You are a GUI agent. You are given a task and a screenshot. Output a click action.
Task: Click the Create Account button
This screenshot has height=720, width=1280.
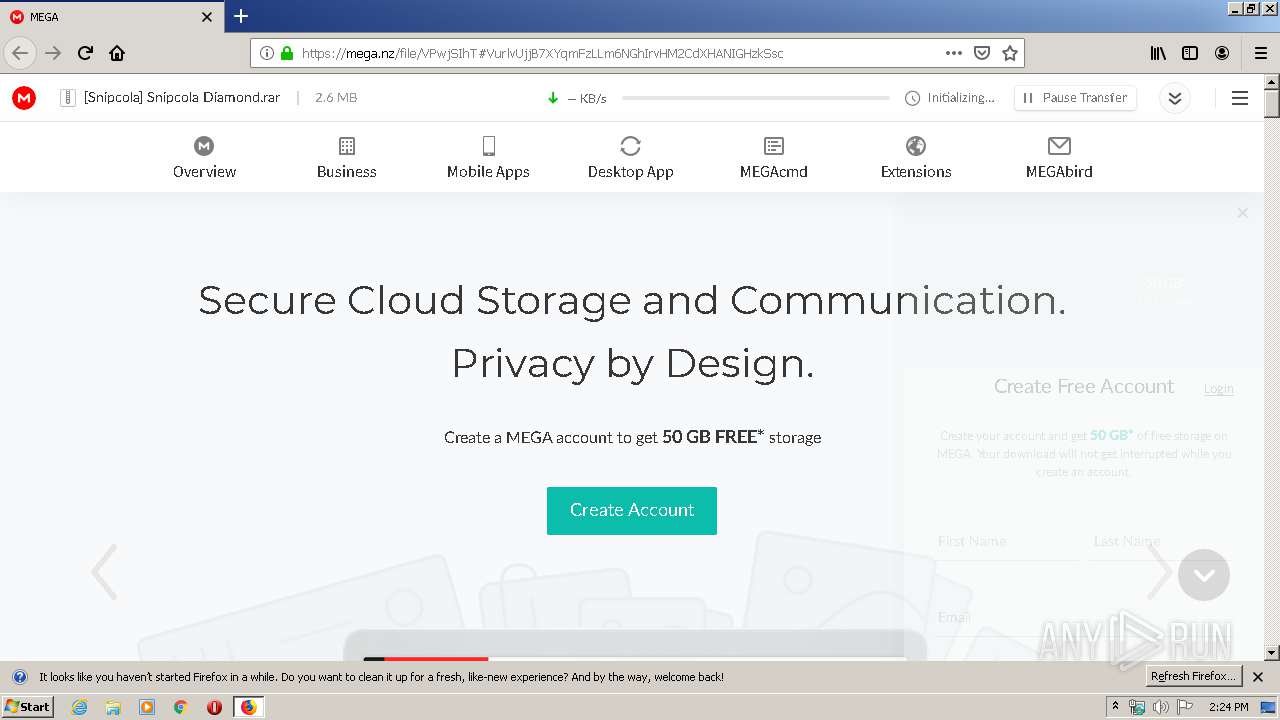[632, 510]
